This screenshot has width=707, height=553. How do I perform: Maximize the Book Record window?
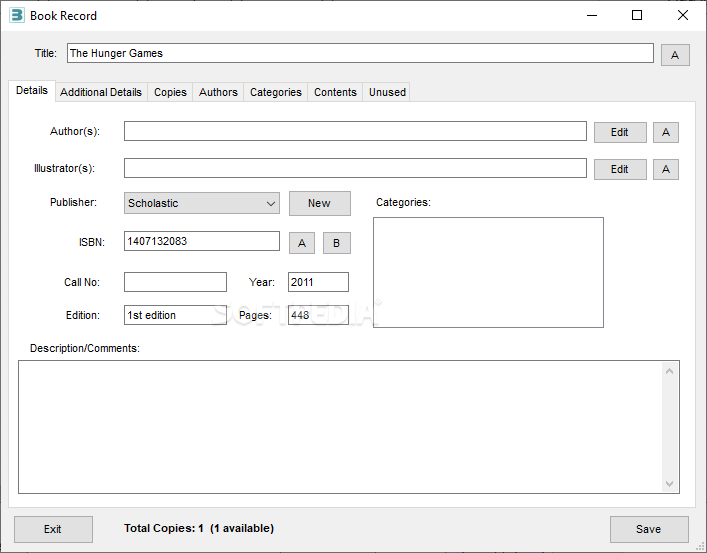(x=637, y=15)
